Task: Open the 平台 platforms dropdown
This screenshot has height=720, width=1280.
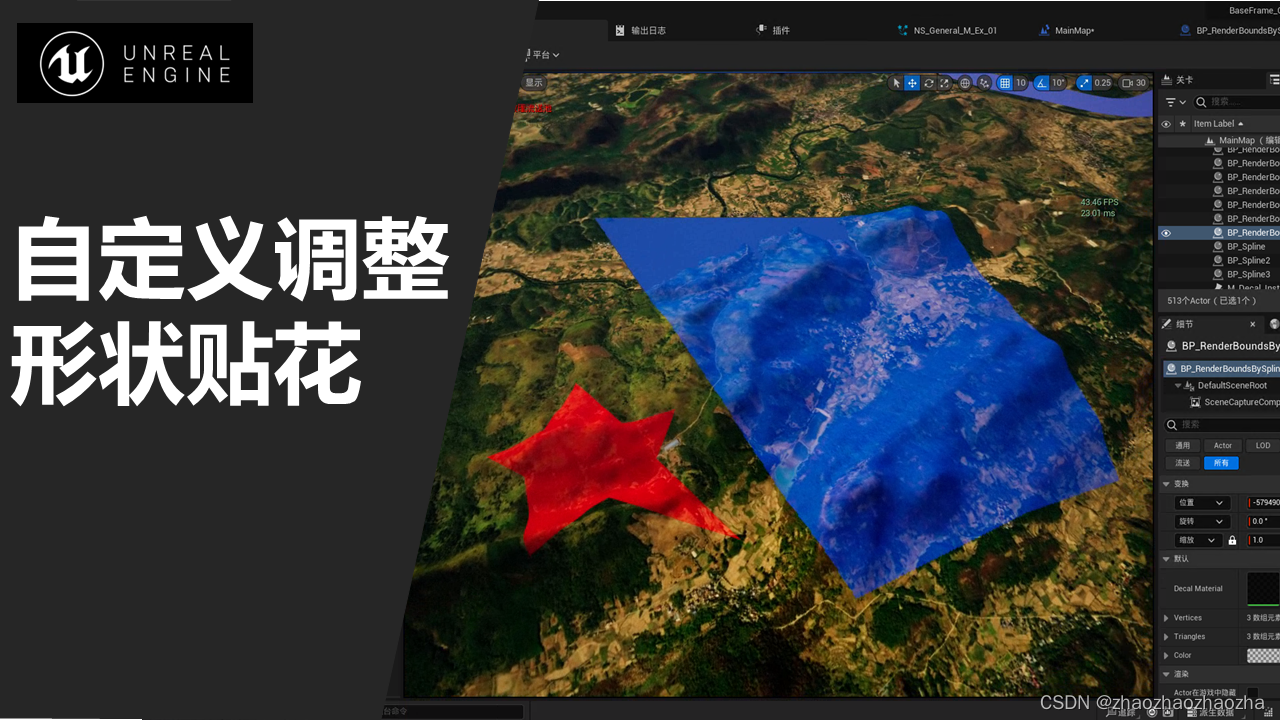Action: [545, 55]
